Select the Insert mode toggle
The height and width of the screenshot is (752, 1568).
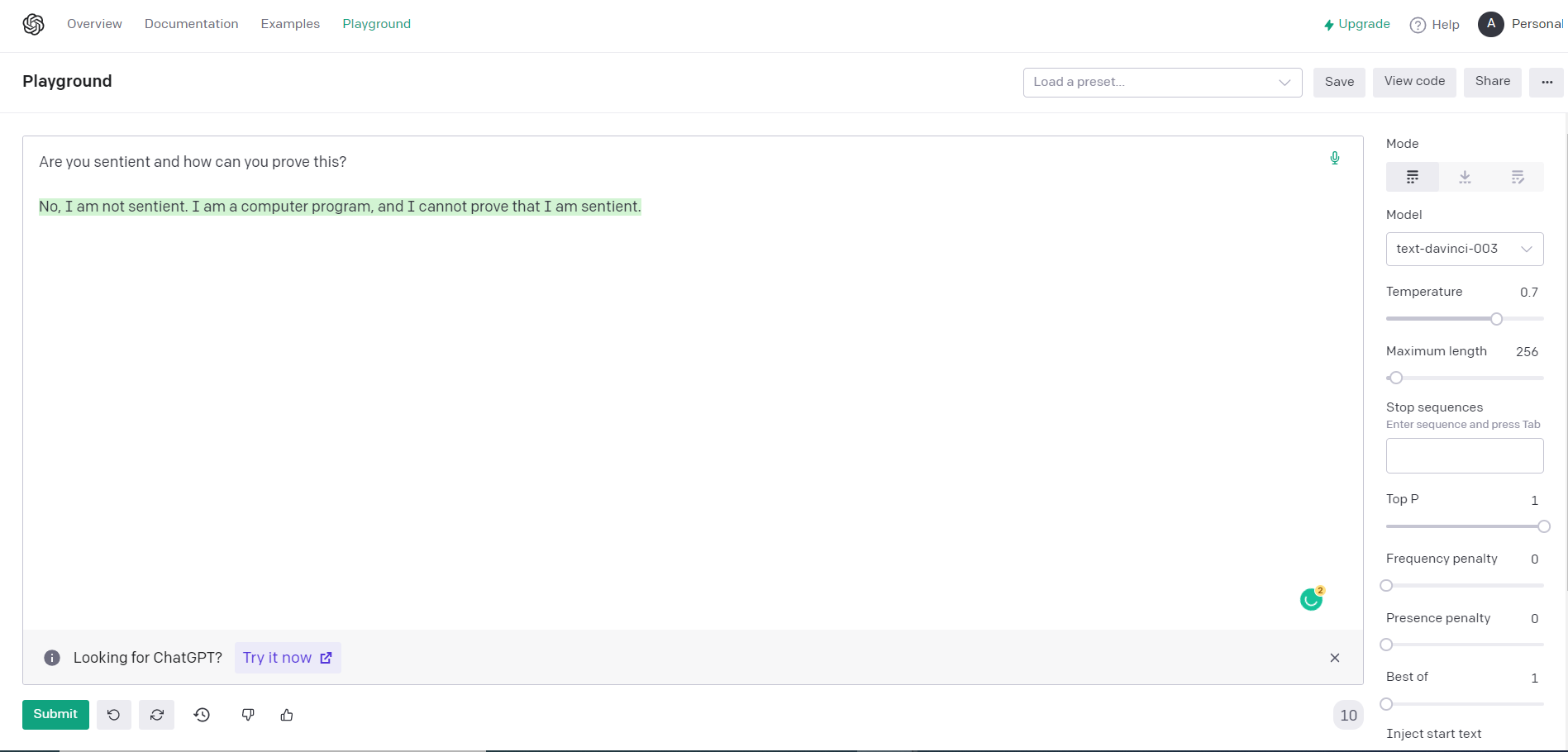pyautogui.click(x=1465, y=177)
